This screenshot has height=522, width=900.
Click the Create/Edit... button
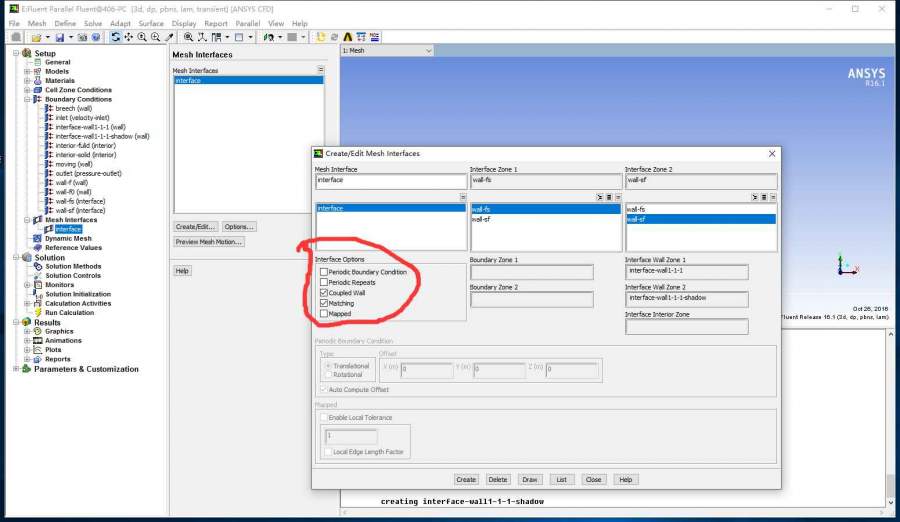click(196, 226)
